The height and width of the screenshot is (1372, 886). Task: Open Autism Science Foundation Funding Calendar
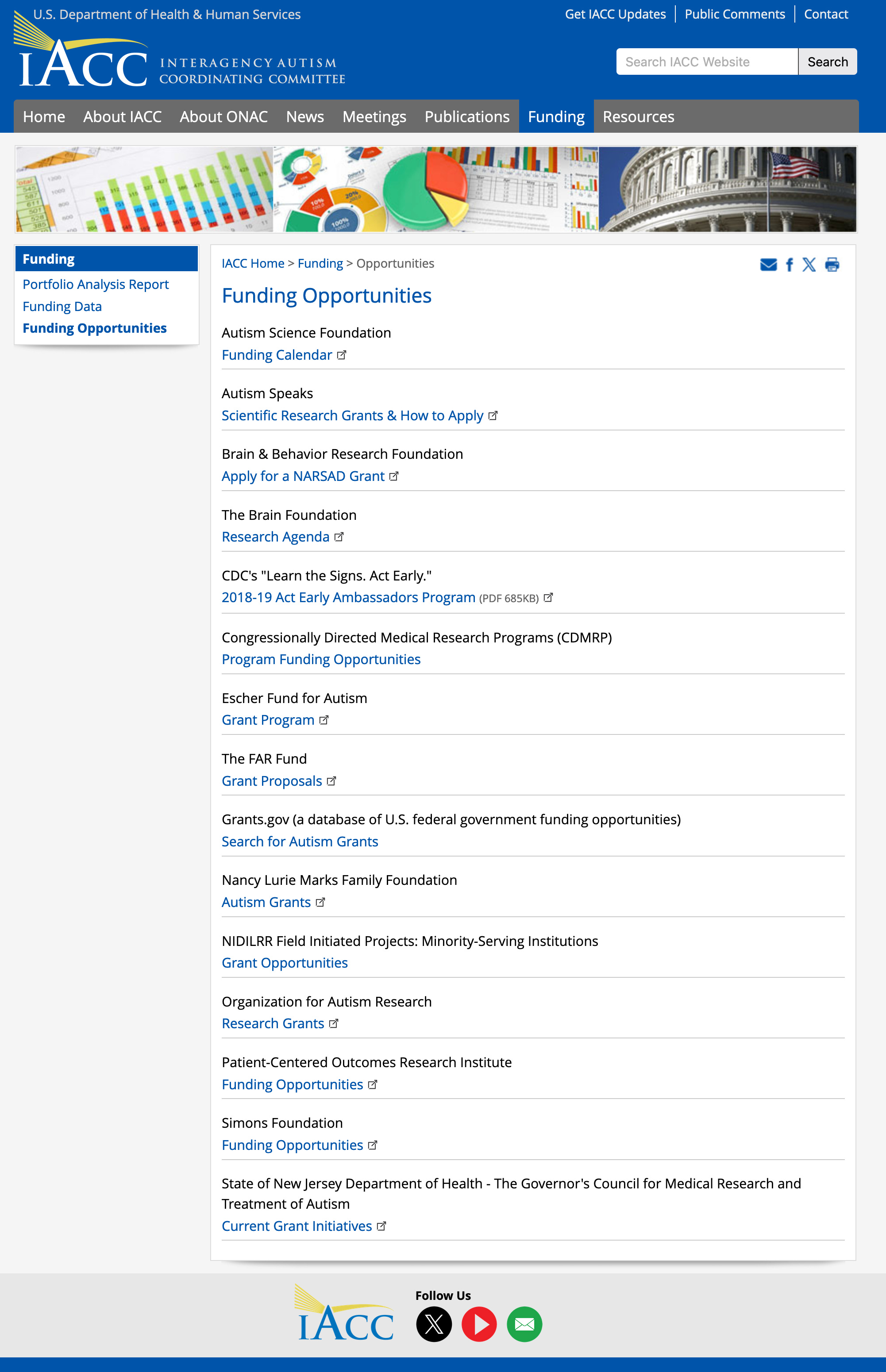point(277,355)
